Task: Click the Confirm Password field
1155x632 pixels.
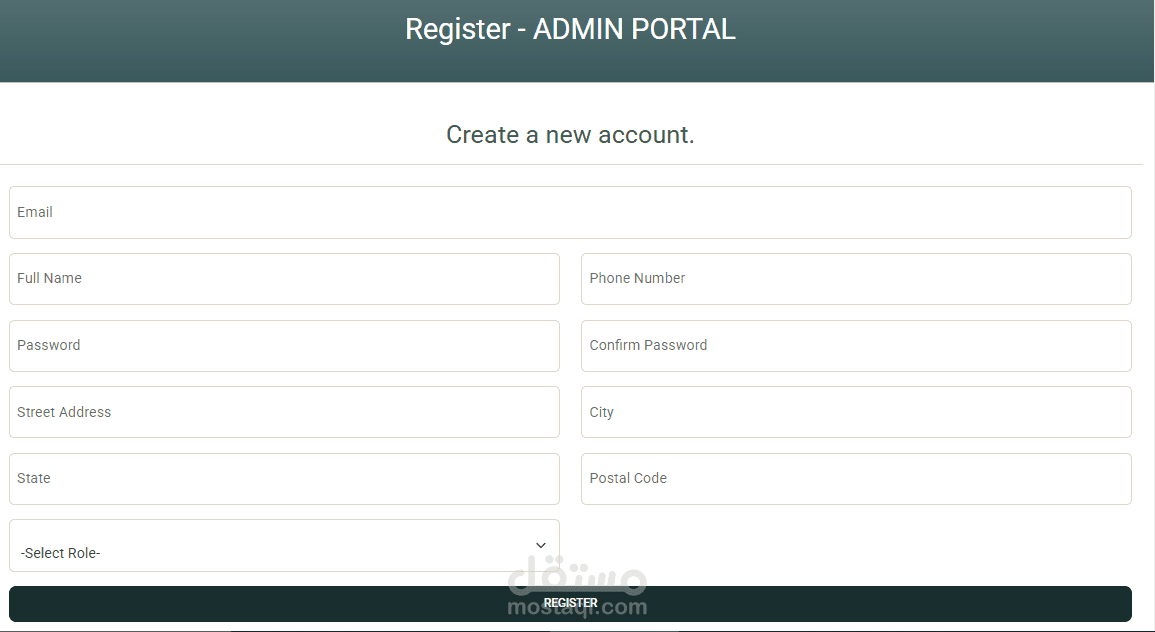Action: click(x=856, y=345)
